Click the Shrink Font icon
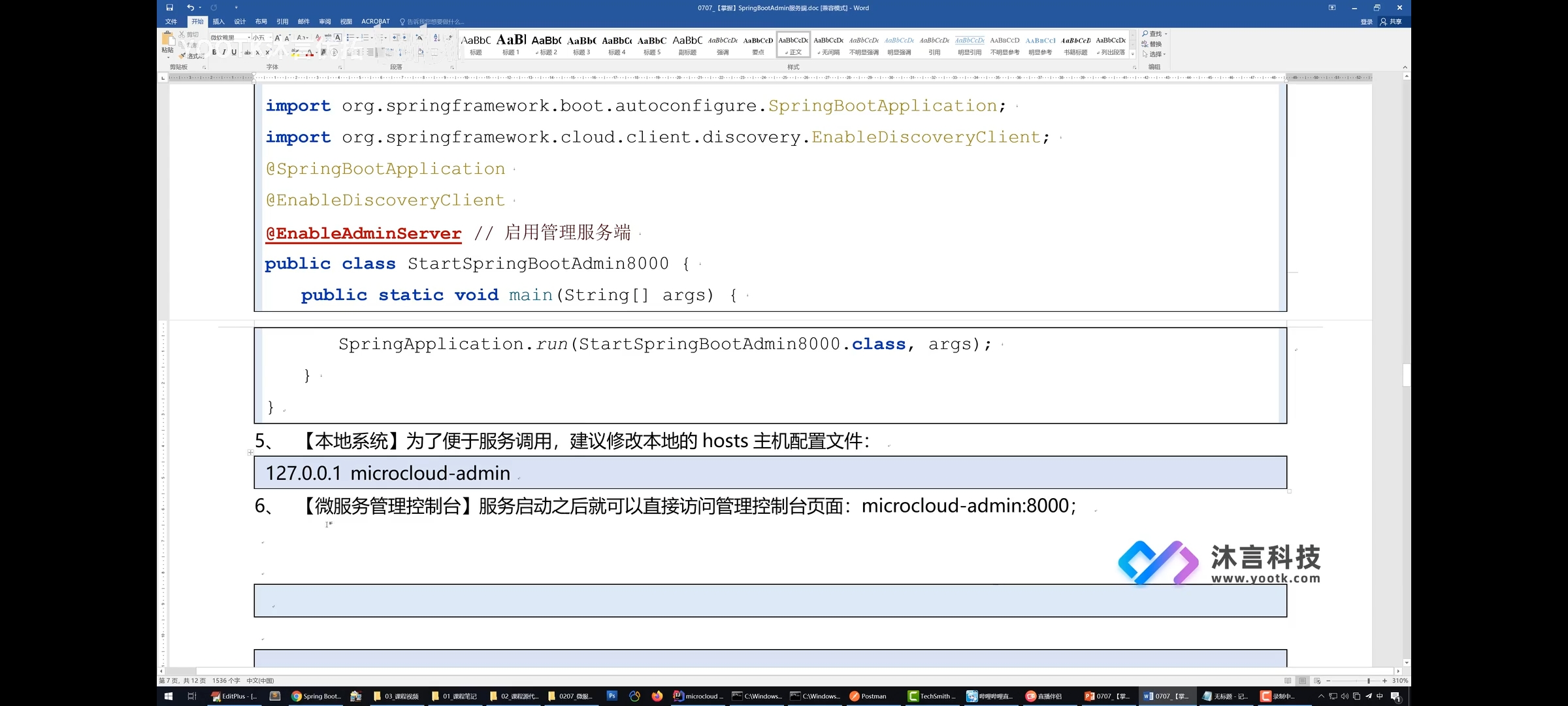 [x=287, y=37]
